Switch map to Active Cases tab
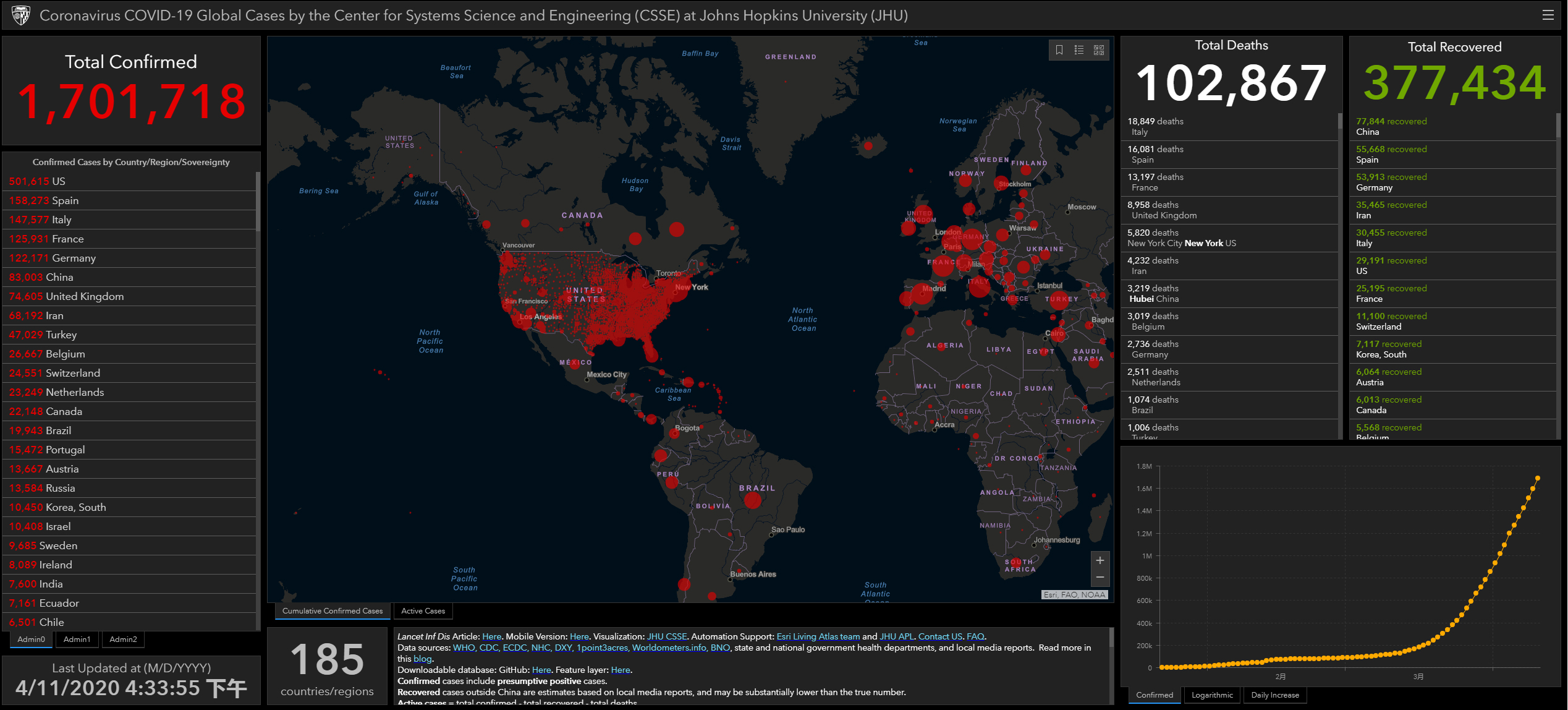The width and height of the screenshot is (1568, 710). [x=423, y=611]
